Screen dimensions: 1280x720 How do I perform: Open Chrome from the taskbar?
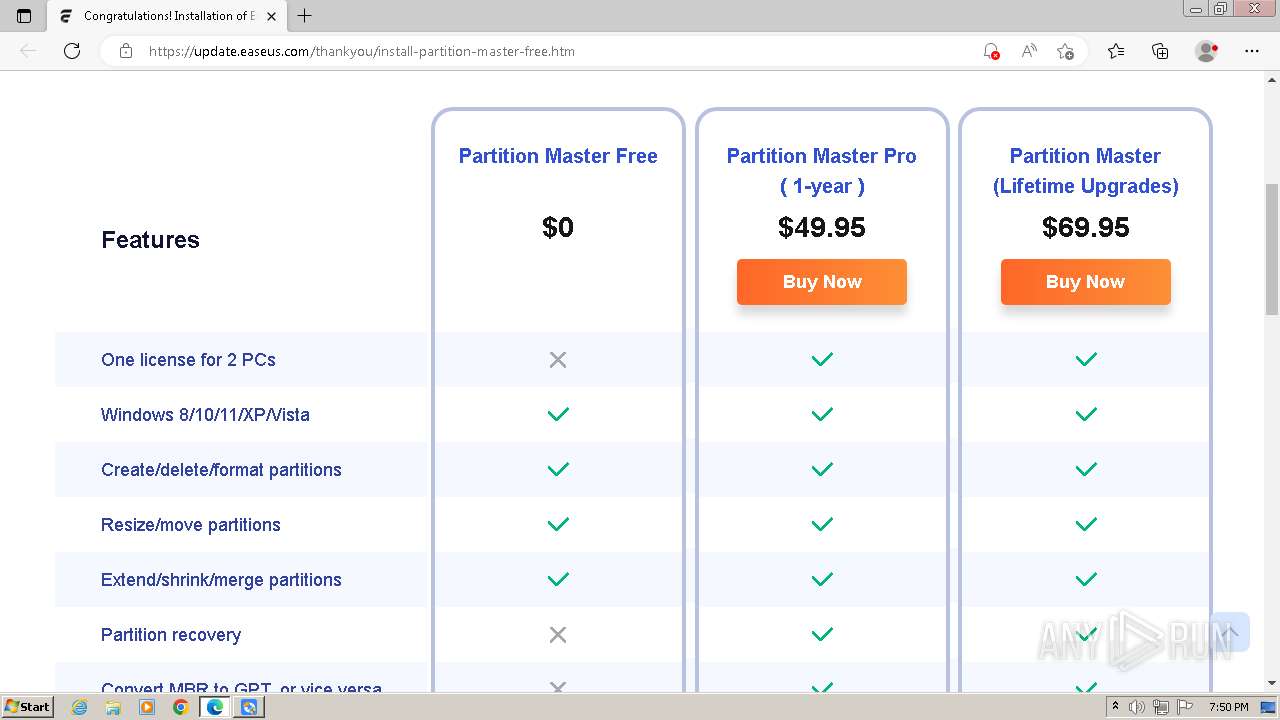pos(180,707)
